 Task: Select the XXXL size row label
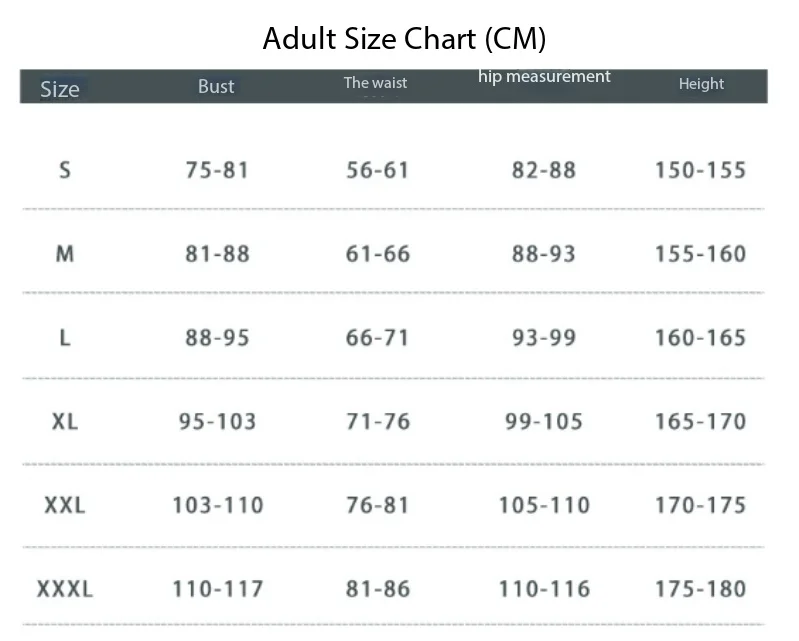coord(65,589)
